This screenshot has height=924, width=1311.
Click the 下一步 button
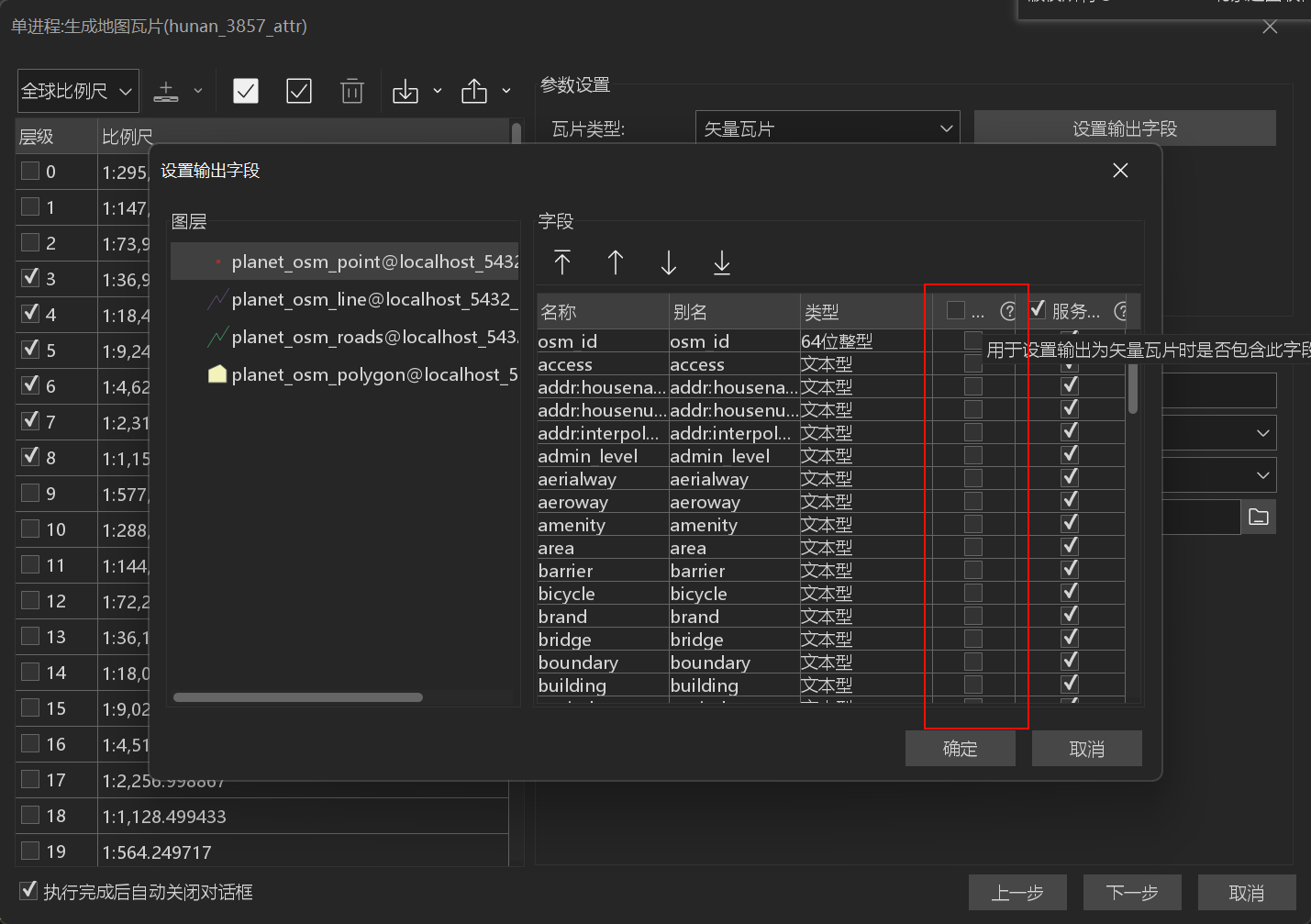tap(1131, 893)
